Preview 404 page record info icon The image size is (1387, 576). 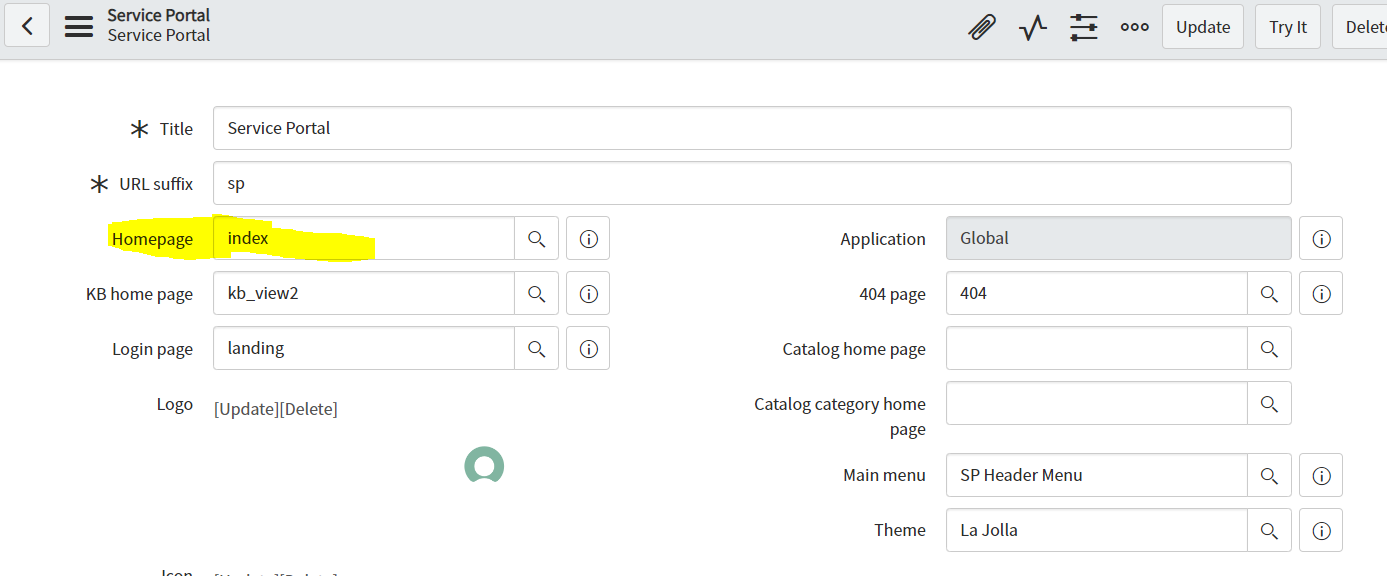(x=1321, y=293)
